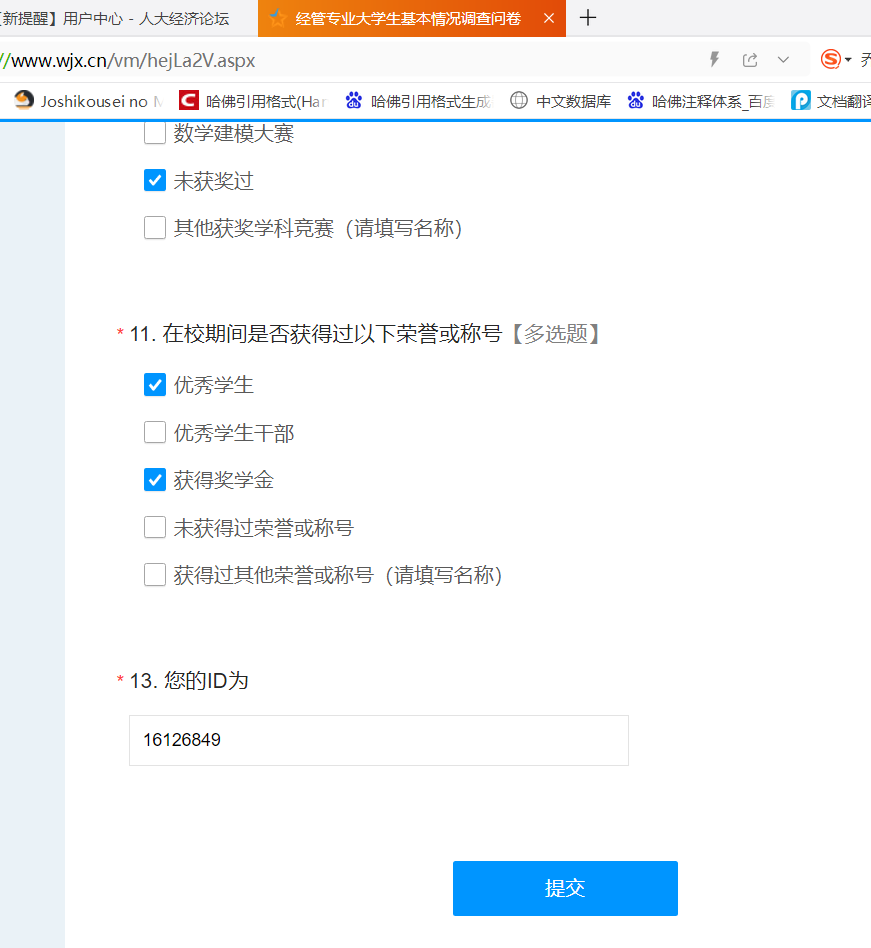Viewport: 871px width, 948px height.
Task: Click the lightning speed-mode icon in address bar
Action: tap(714, 59)
